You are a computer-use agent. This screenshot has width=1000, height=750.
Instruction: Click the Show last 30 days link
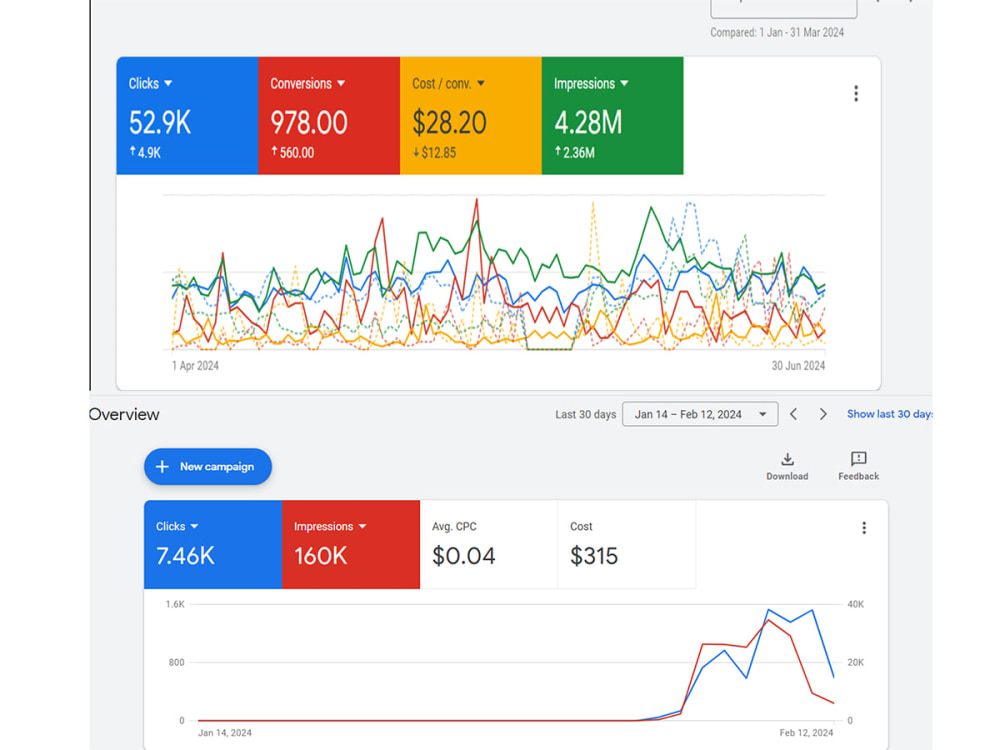[x=890, y=414]
